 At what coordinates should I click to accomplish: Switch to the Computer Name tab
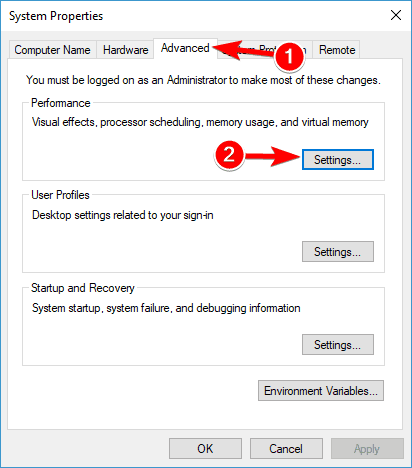pyautogui.click(x=52, y=50)
